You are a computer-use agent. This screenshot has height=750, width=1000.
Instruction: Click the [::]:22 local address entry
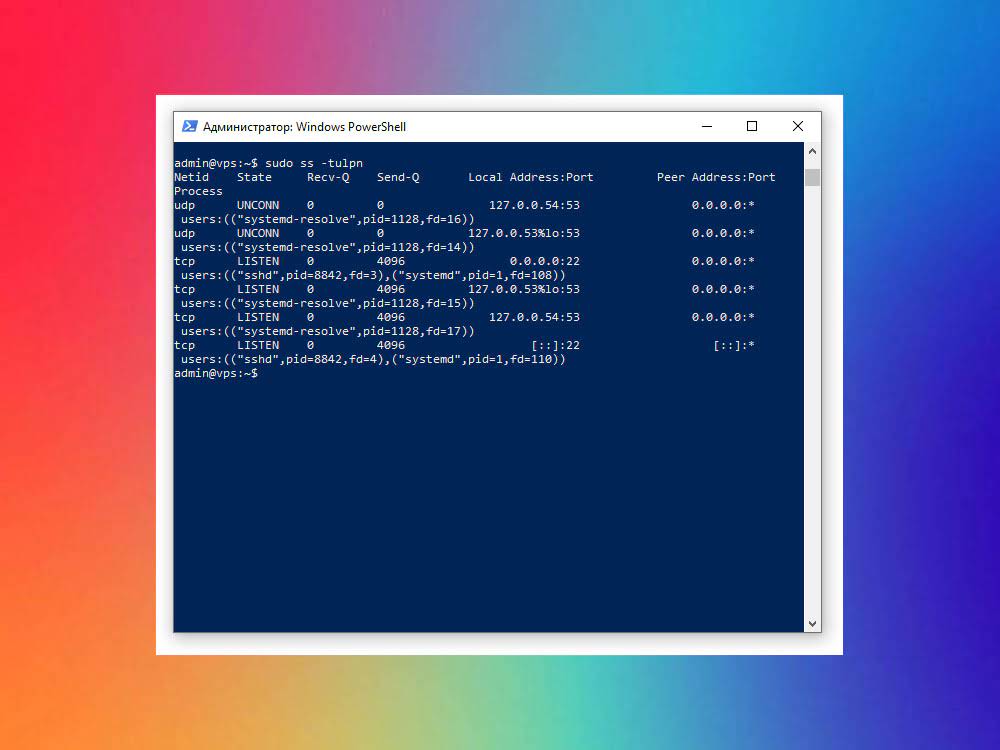click(x=554, y=345)
